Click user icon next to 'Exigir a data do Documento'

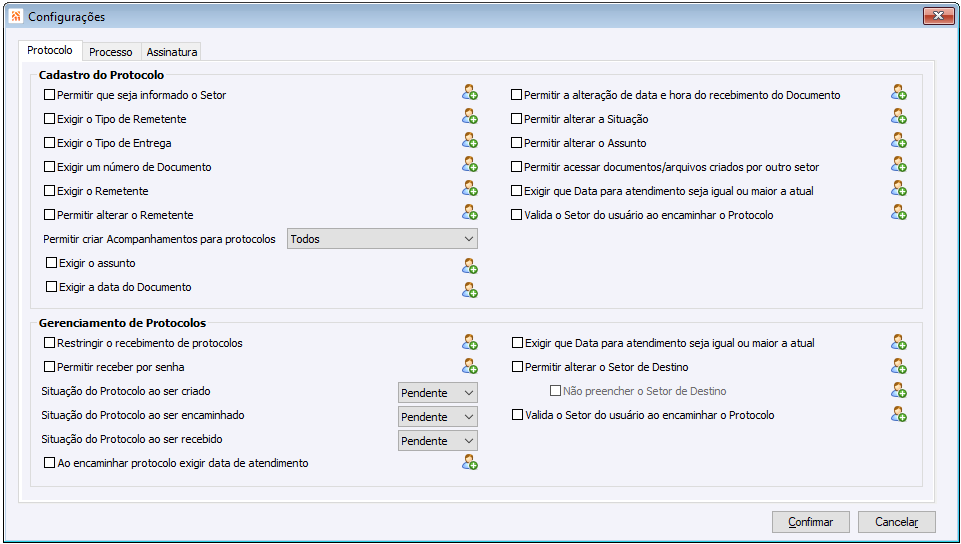470,290
